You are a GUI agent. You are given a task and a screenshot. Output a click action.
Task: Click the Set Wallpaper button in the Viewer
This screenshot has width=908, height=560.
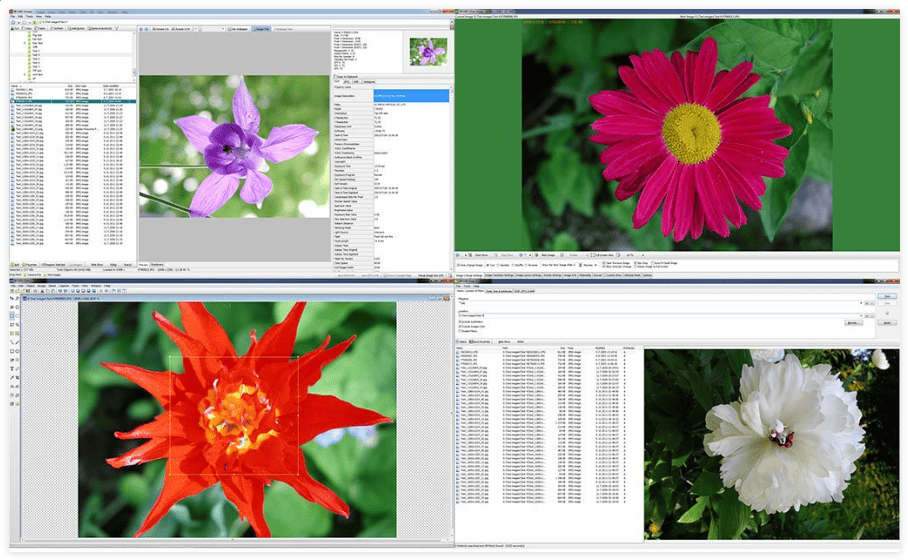click(x=238, y=29)
